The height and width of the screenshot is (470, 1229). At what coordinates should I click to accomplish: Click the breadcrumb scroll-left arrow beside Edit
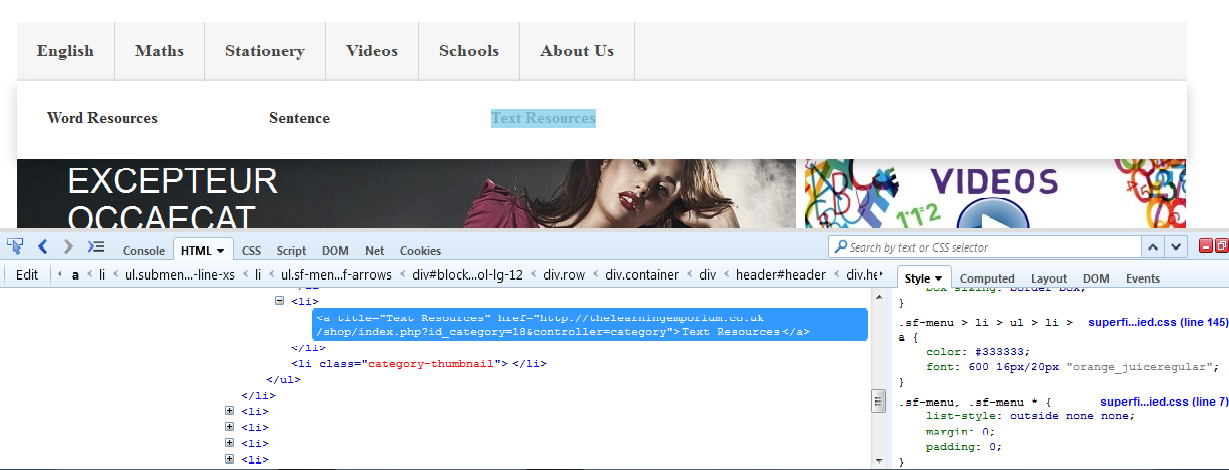tap(59, 274)
